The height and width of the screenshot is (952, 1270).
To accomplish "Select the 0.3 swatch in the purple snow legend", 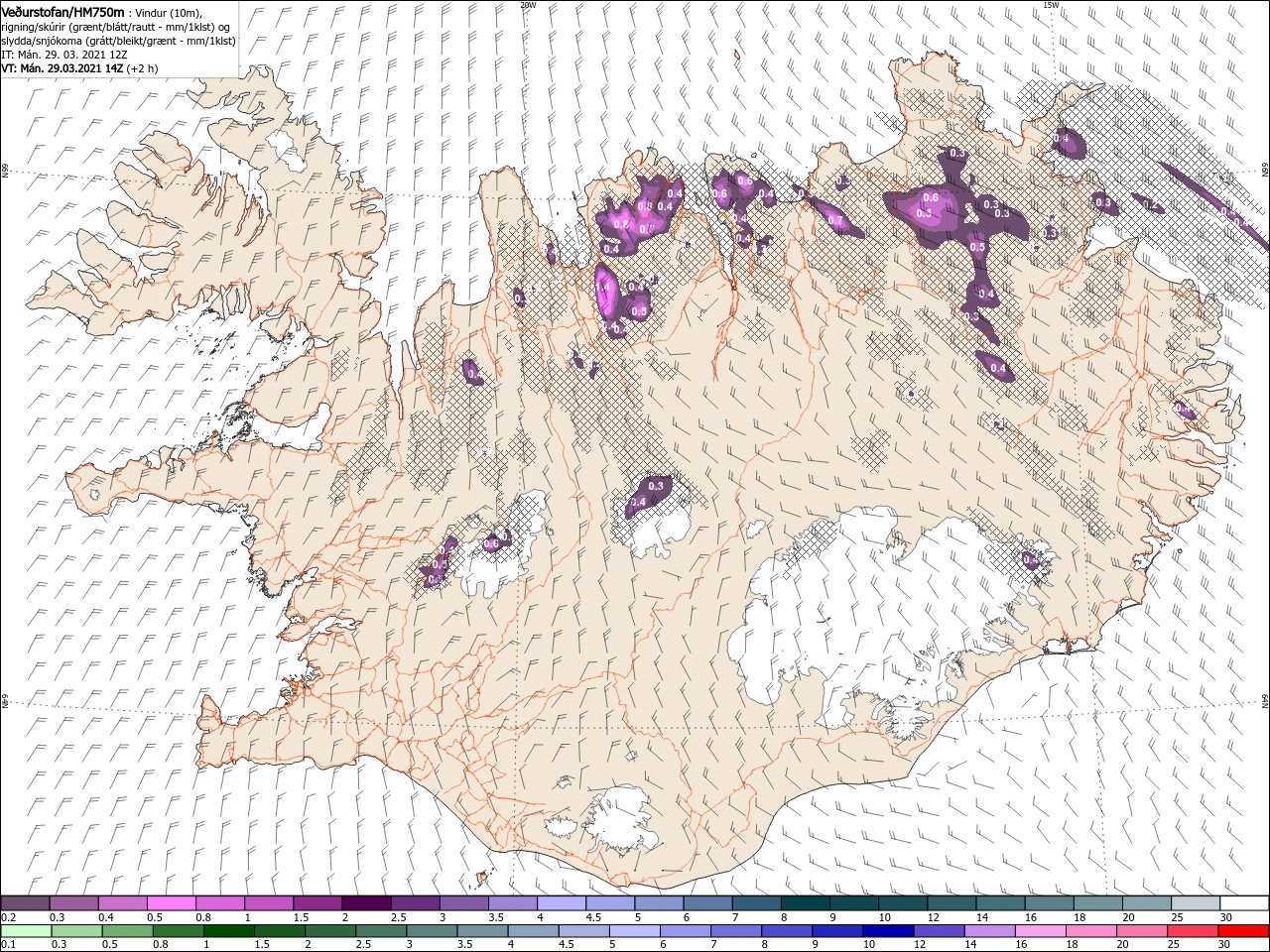I will (74, 903).
